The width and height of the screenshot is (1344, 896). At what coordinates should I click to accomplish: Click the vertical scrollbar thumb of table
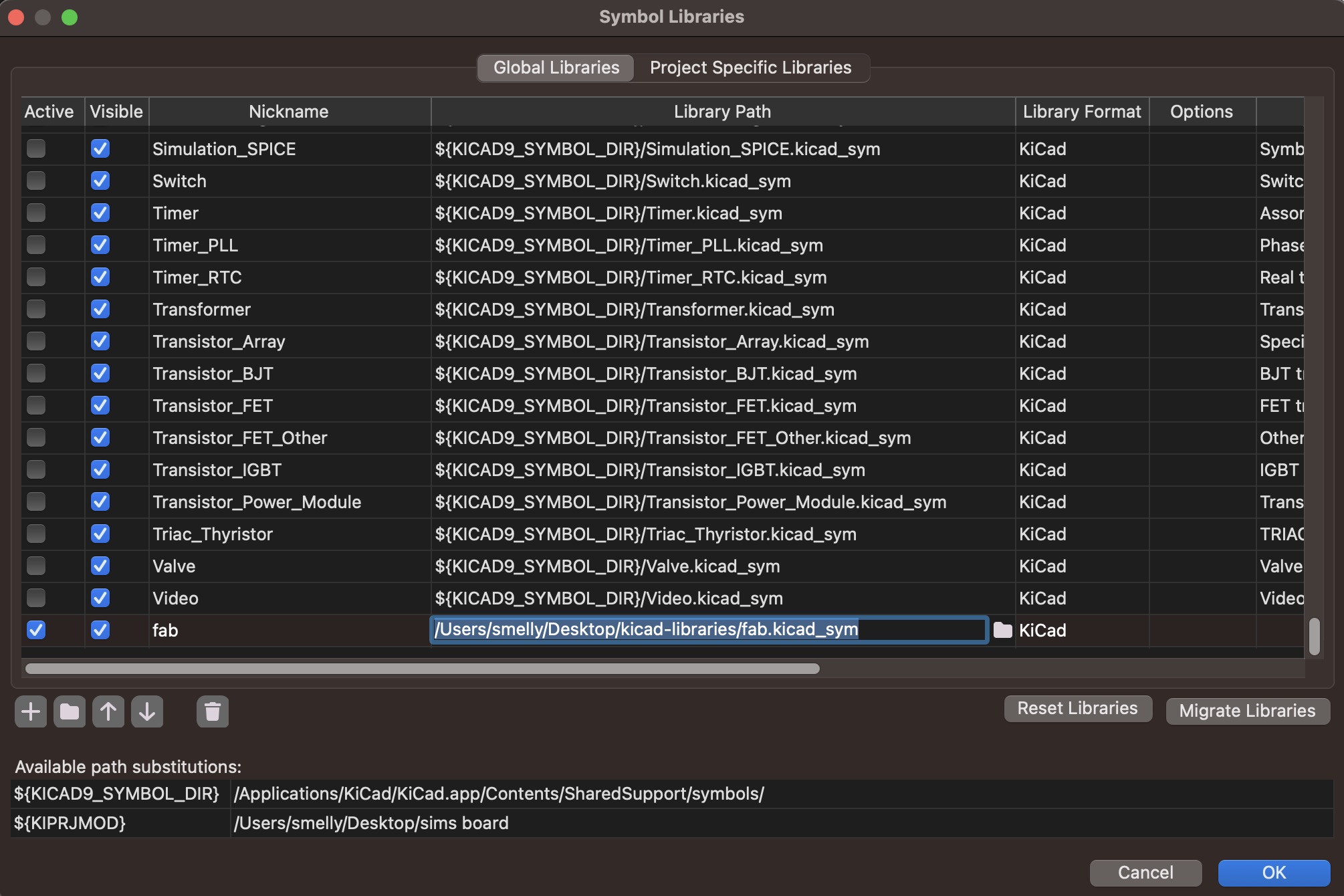pos(1314,637)
